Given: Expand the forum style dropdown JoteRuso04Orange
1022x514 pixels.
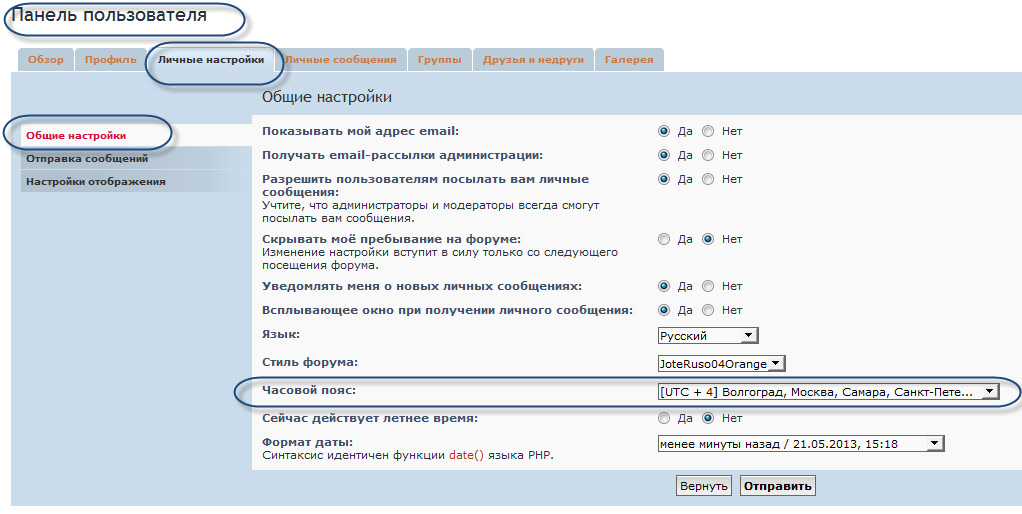Looking at the screenshot, I should 721,363.
